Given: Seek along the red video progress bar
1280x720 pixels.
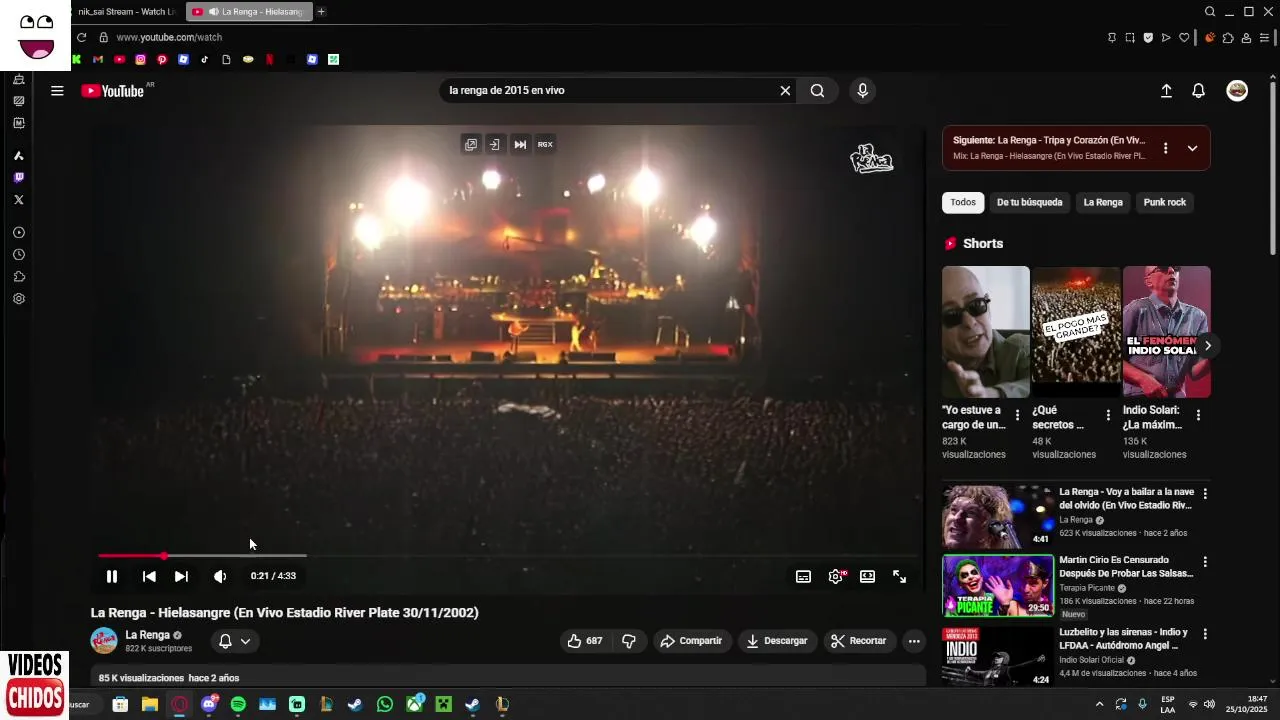Looking at the screenshot, I should pos(131,555).
